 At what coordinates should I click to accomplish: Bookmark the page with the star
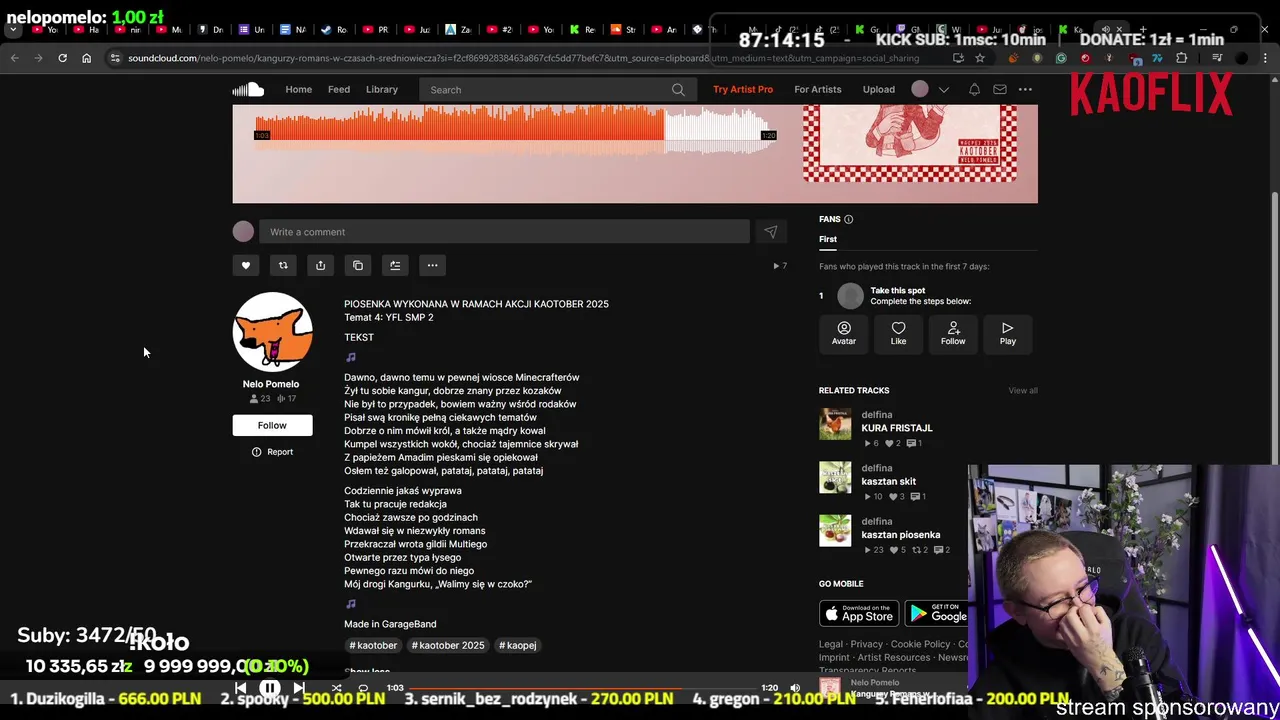[980, 58]
